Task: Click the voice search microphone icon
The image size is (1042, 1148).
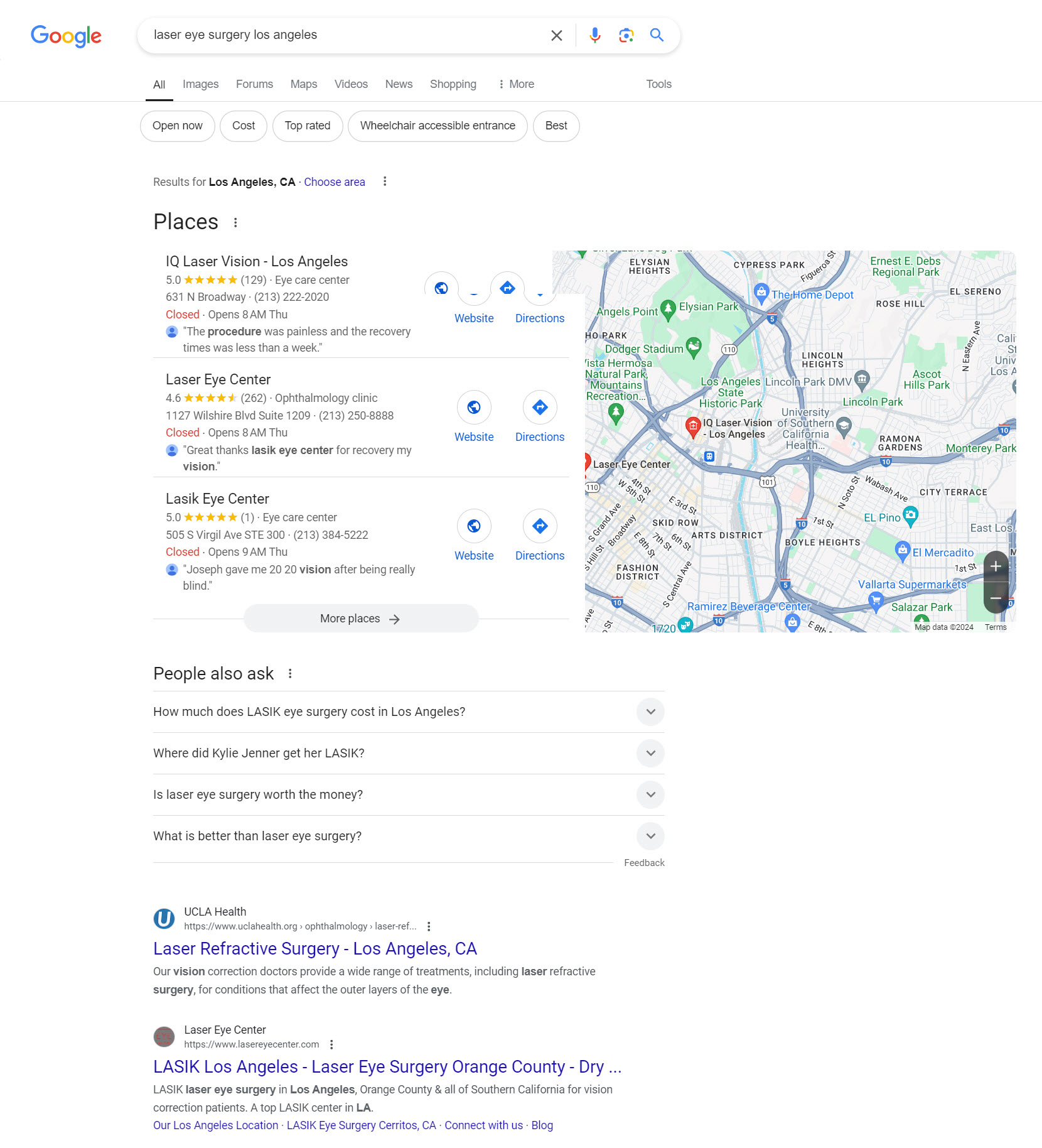Action: point(594,35)
